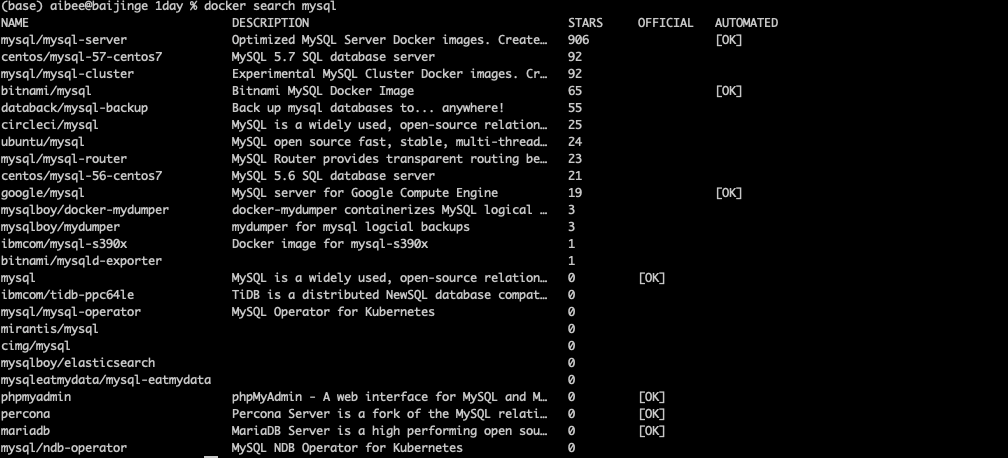The width and height of the screenshot is (1008, 458).
Task: Click the official [OK] mark for mysql
Action: point(651,278)
